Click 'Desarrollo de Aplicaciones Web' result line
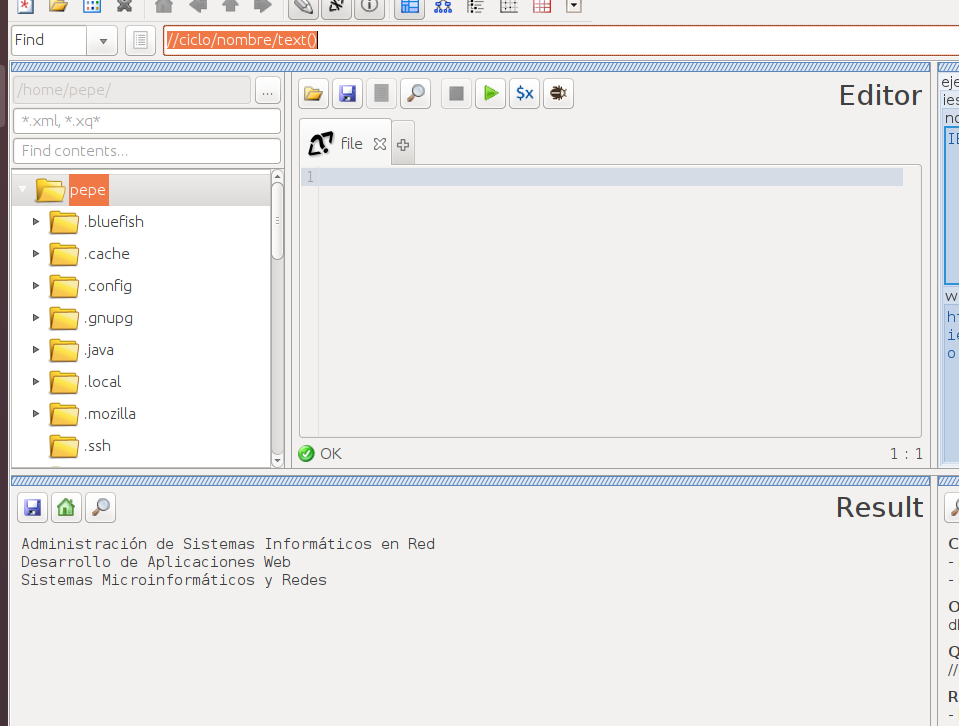The width and height of the screenshot is (959, 726). point(156,562)
